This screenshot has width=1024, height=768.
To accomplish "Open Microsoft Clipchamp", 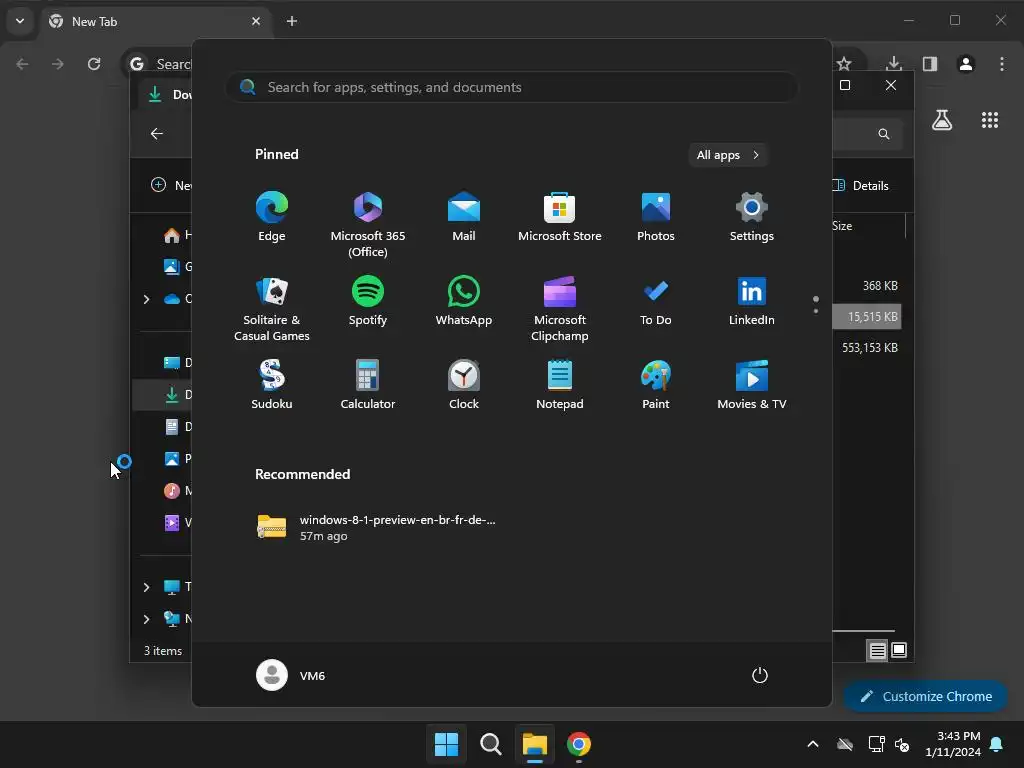I will pos(560,309).
